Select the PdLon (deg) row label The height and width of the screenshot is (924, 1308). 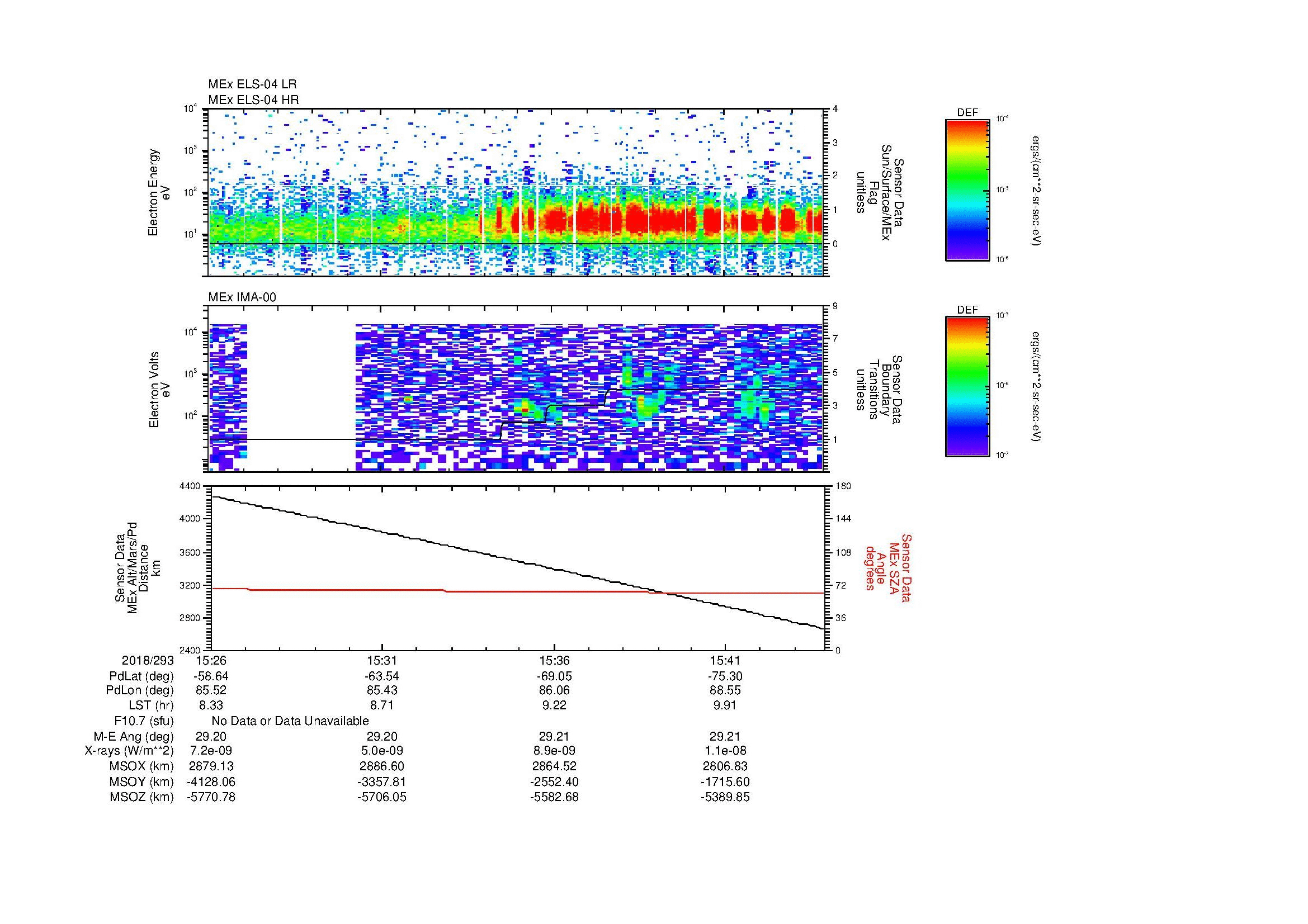[140, 690]
